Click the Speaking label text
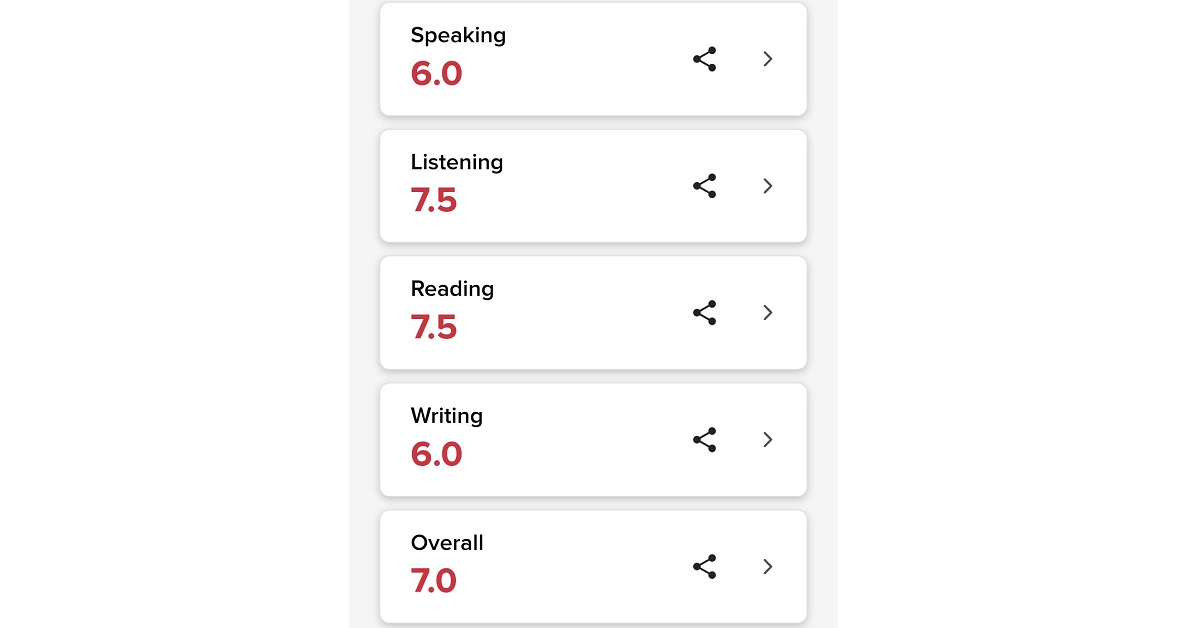The image size is (1200, 628). [x=458, y=36]
